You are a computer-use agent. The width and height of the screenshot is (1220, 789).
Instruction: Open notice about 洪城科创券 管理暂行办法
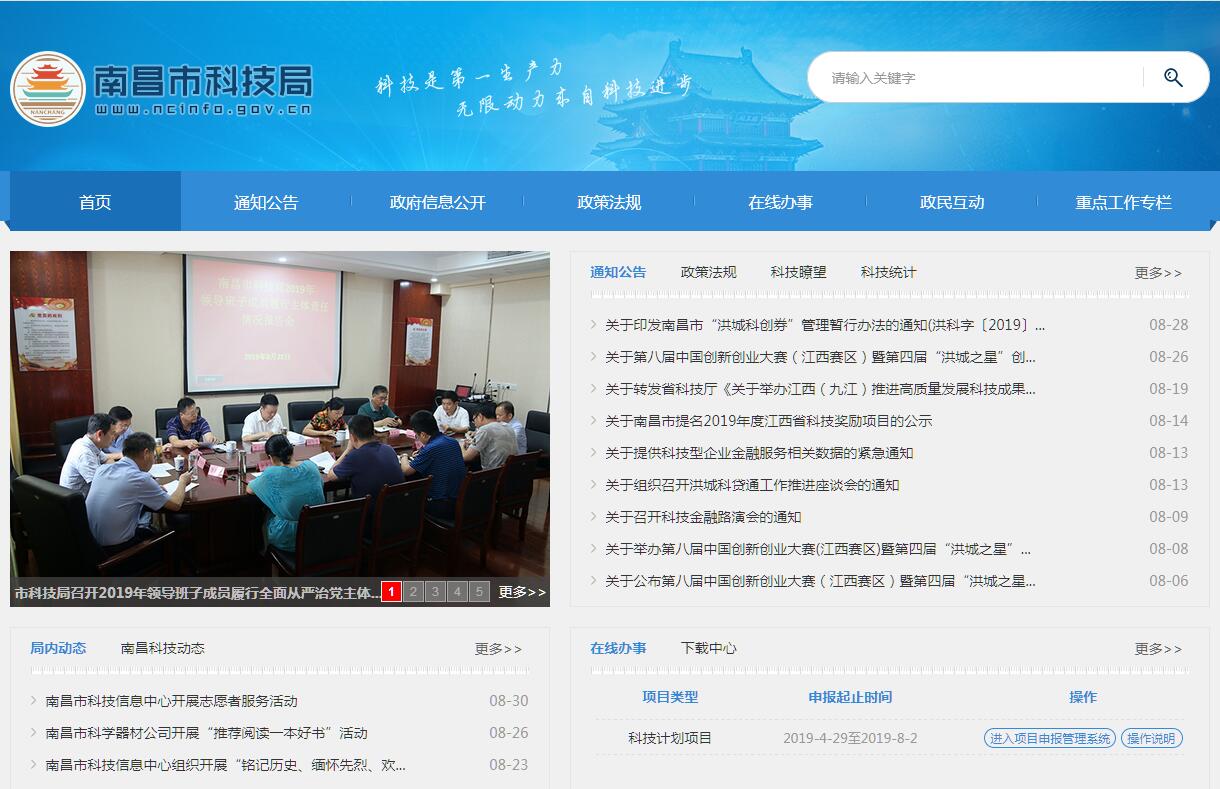coord(825,325)
